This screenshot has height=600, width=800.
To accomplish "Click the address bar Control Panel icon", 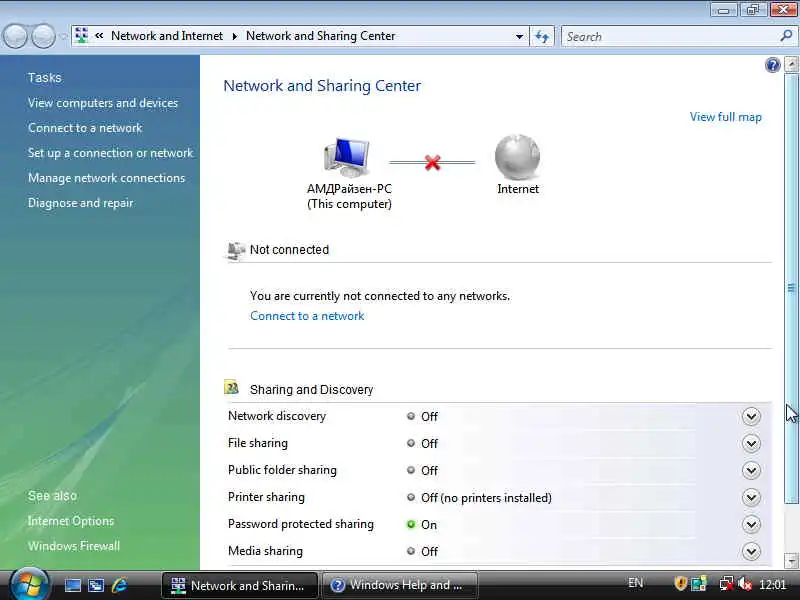I will [81, 36].
